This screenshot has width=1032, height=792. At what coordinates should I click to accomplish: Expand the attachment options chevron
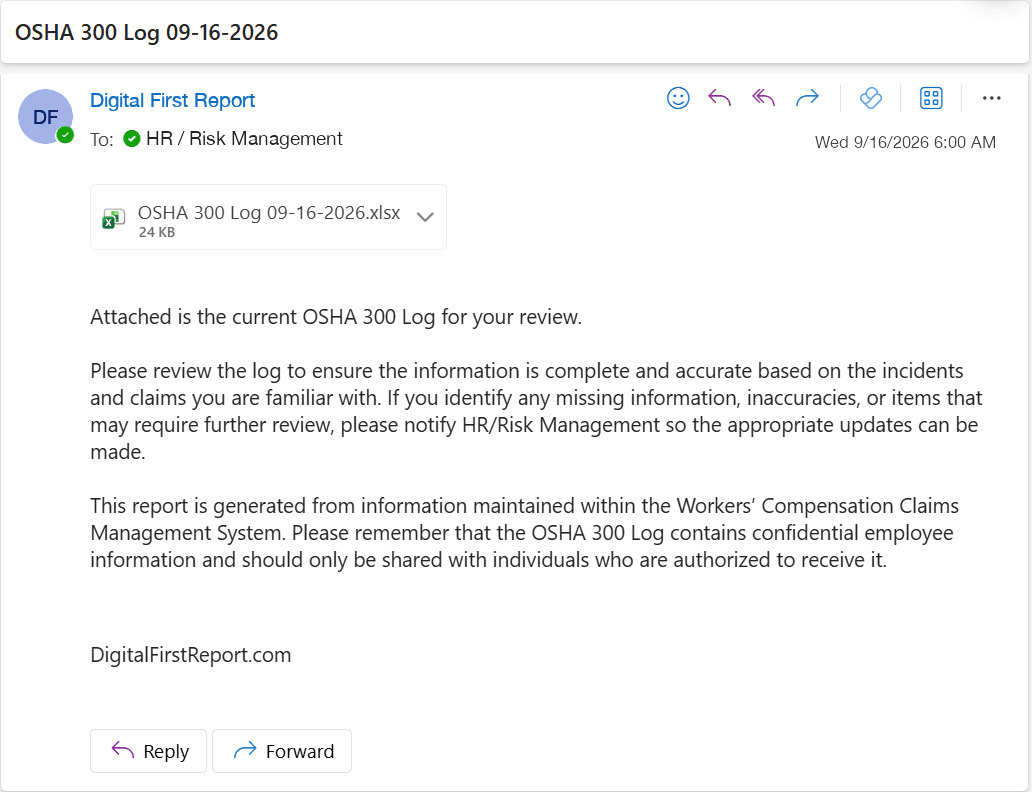click(425, 217)
